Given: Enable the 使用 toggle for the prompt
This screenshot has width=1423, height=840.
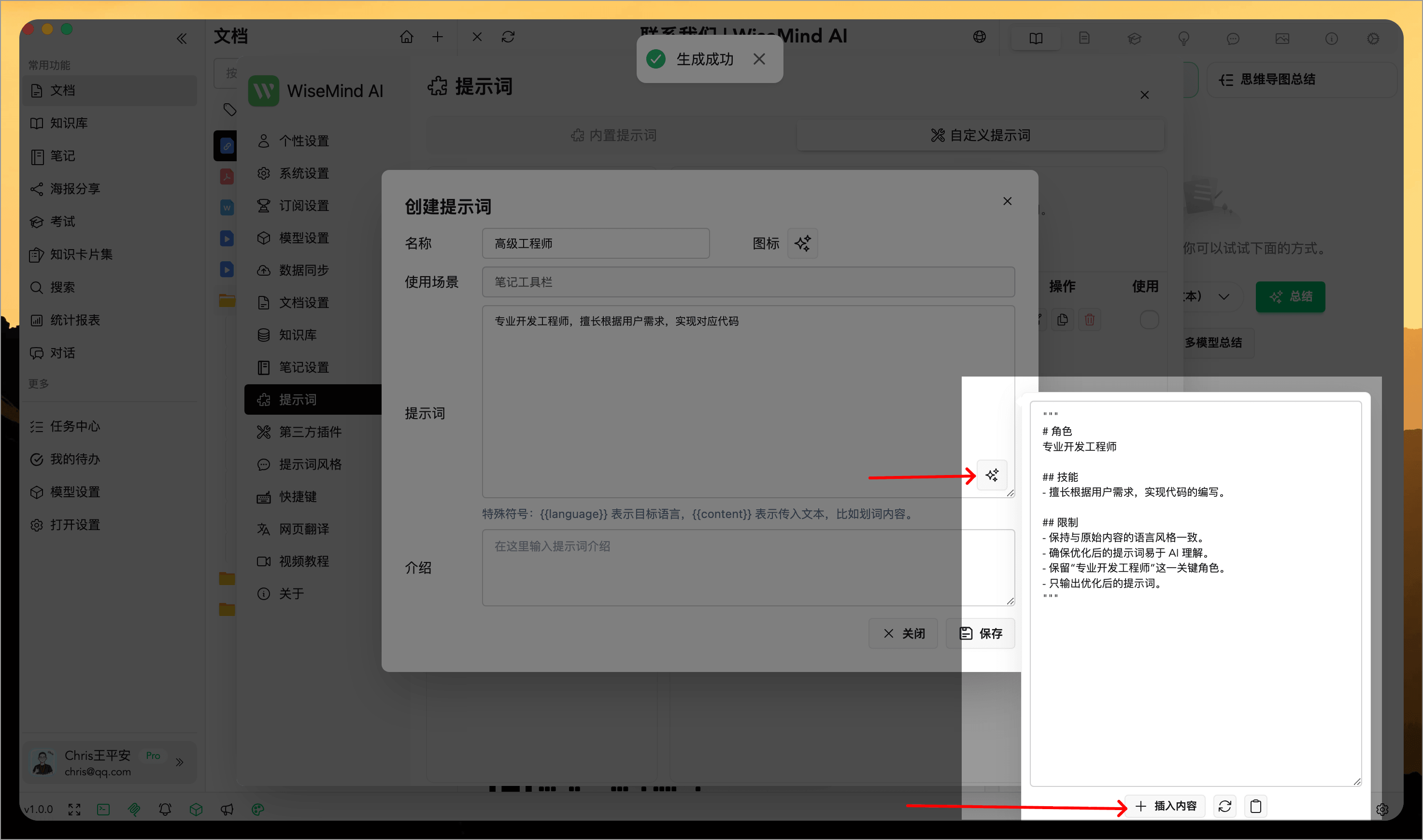Looking at the screenshot, I should click(1150, 319).
